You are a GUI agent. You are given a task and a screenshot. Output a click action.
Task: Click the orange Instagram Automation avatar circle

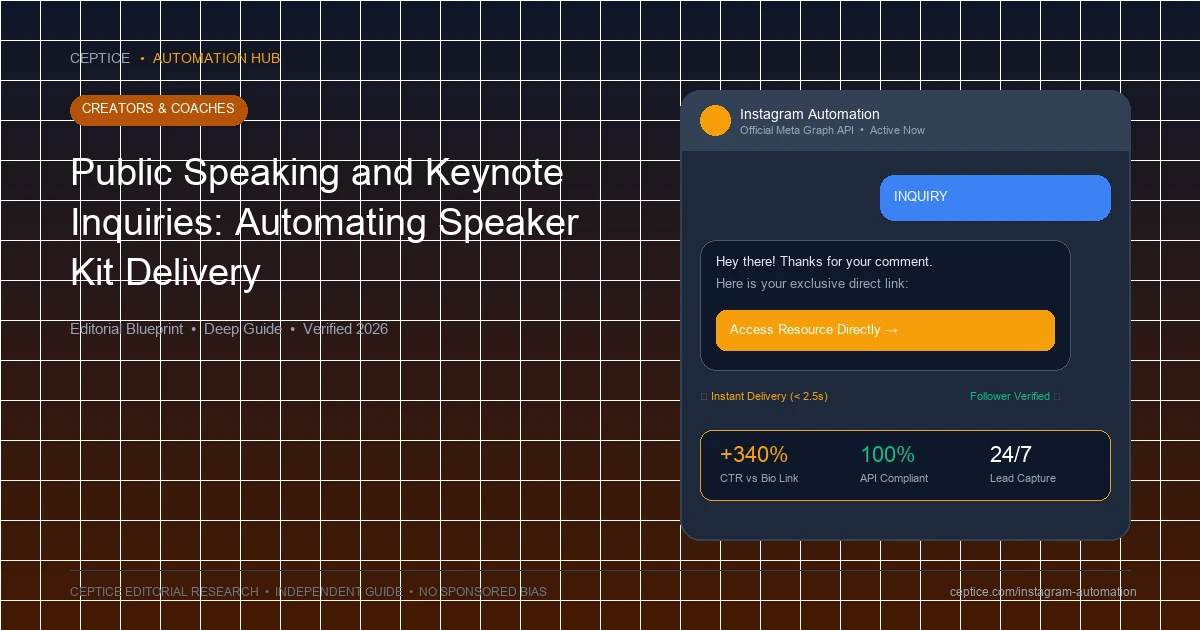click(x=715, y=120)
